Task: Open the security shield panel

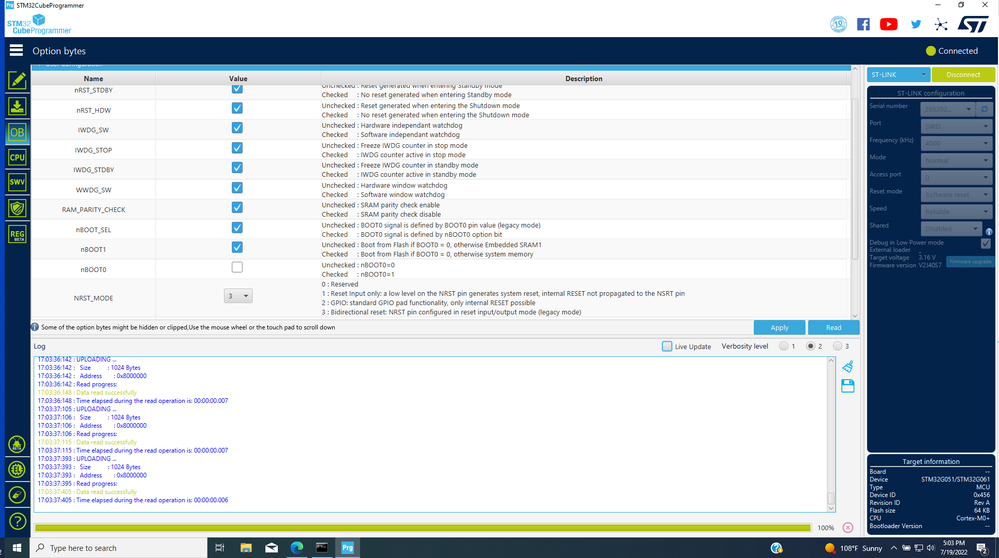Action: (17, 208)
